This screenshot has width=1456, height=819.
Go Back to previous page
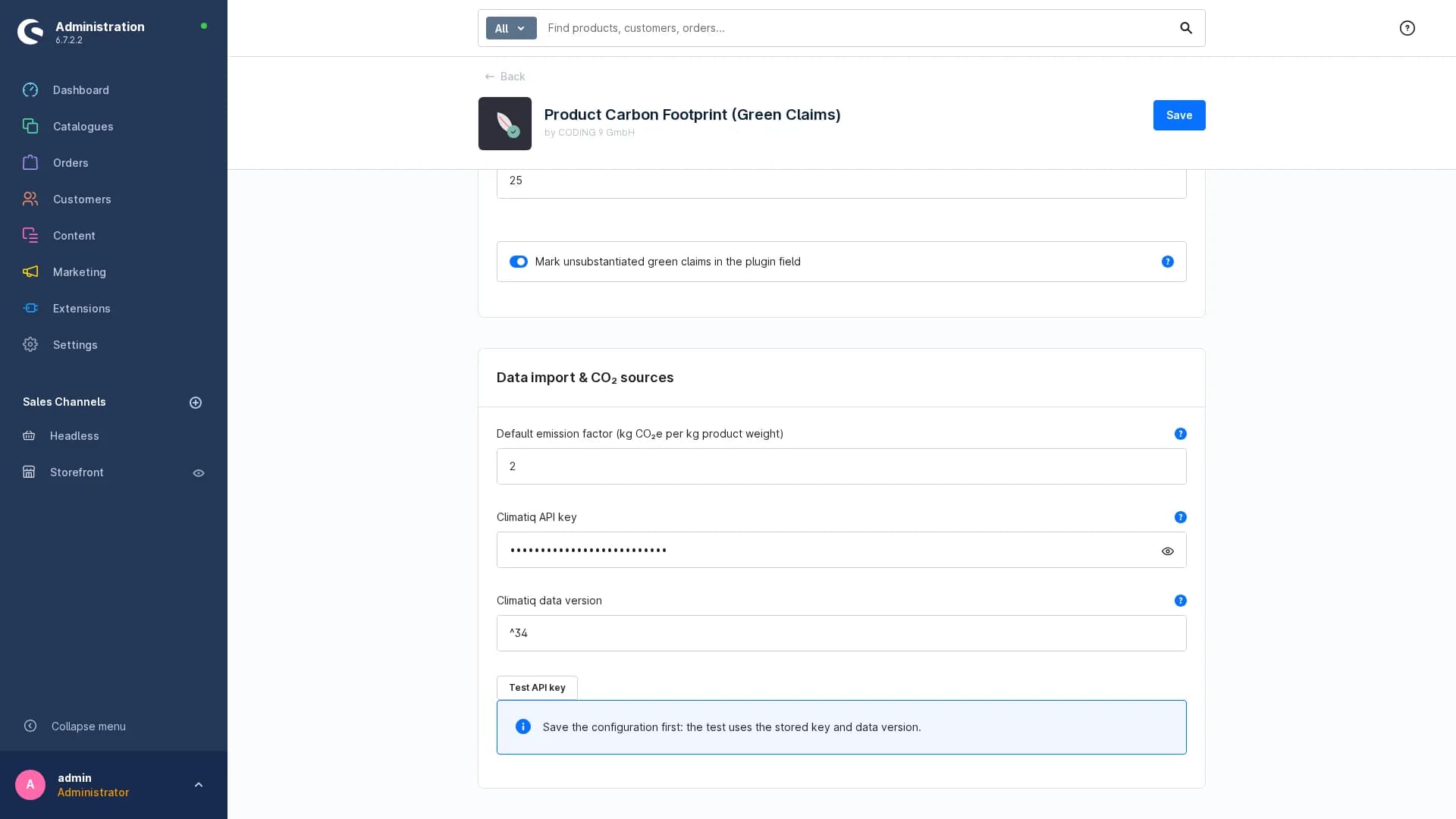(x=505, y=77)
